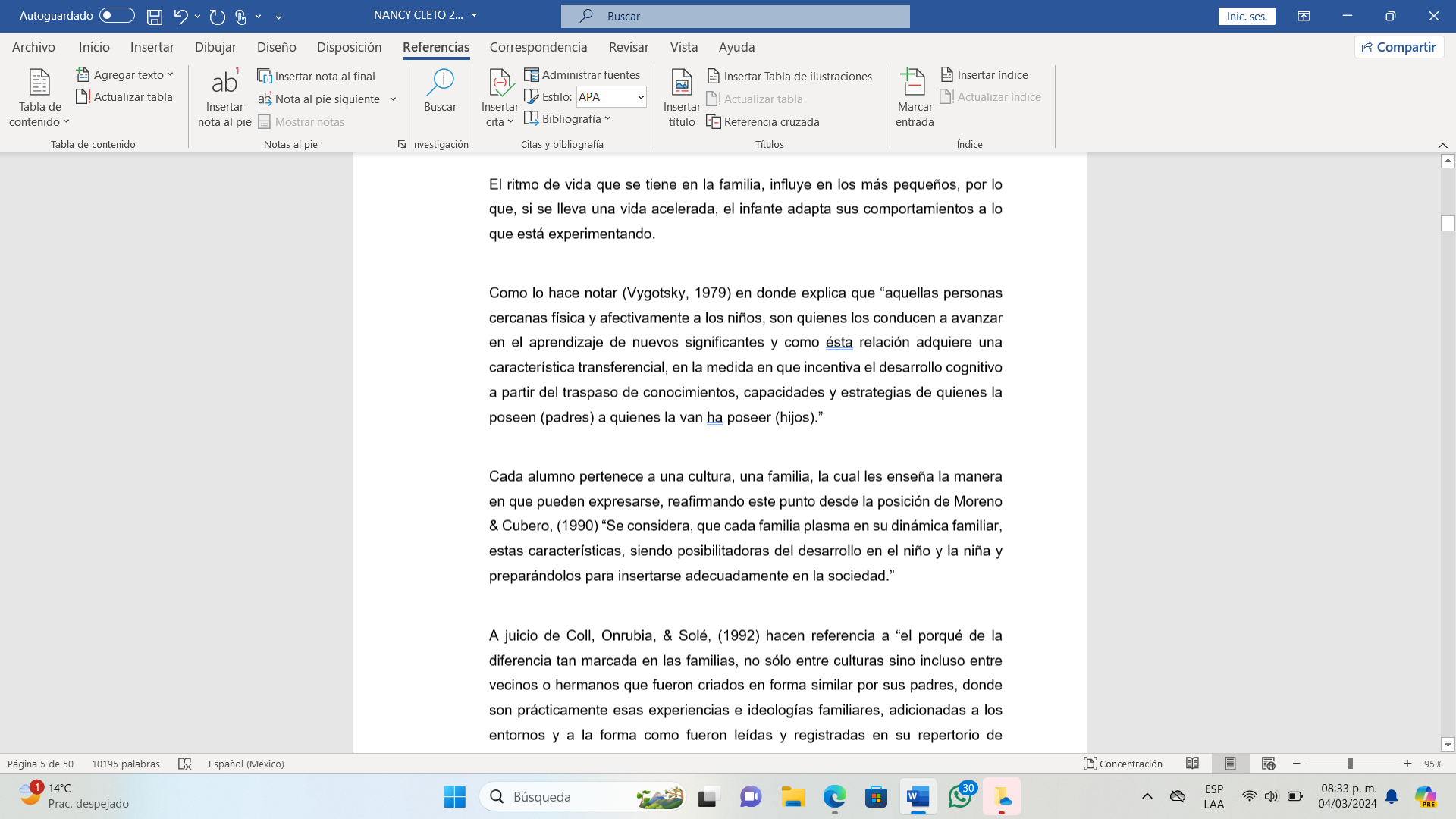Open the Estilo APA combo box
The height and width of the screenshot is (819, 1456).
[611, 96]
